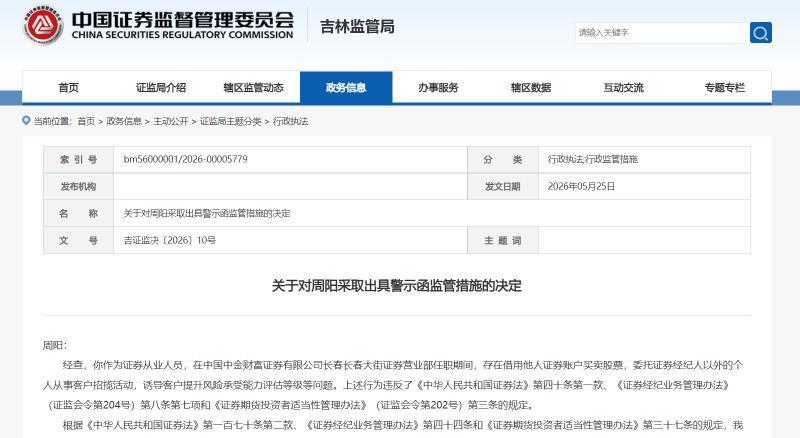Open the 辖区数据 navigation tab

pos(531,88)
